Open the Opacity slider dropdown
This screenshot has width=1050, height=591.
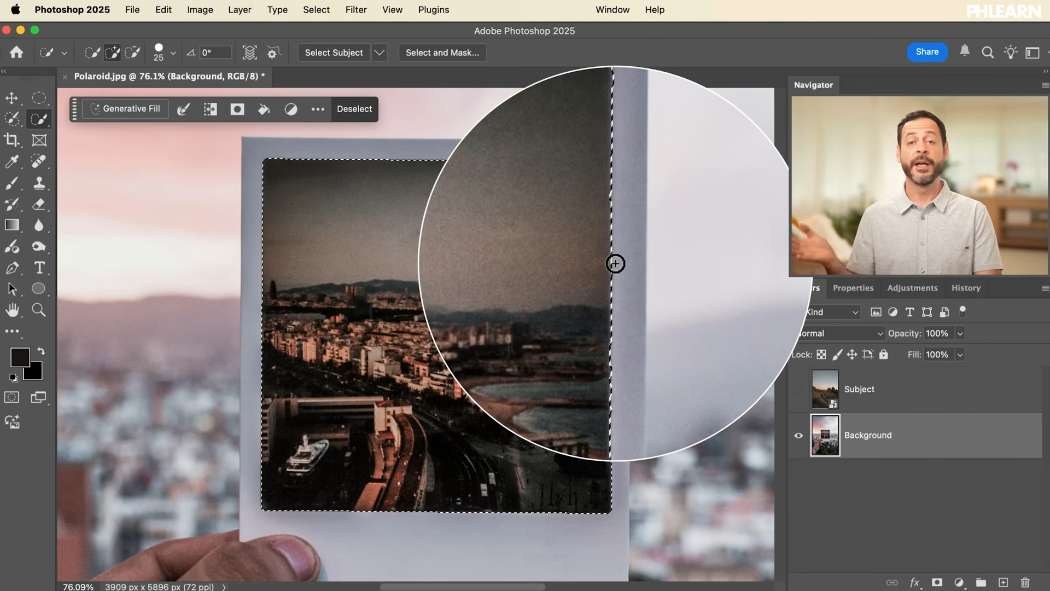tap(960, 333)
